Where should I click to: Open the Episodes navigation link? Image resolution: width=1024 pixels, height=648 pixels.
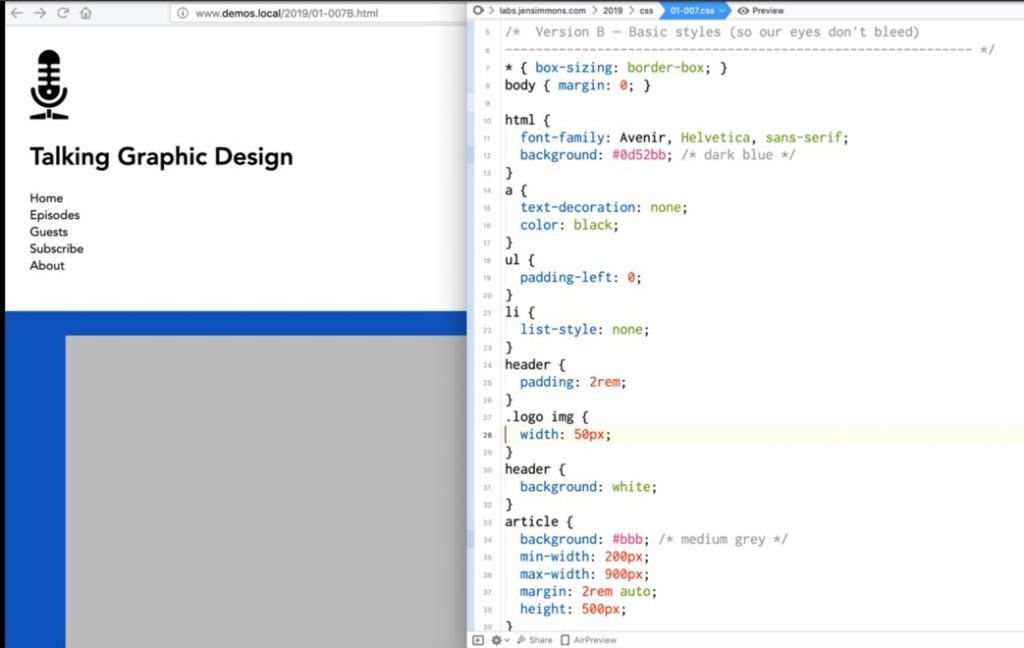click(54, 215)
